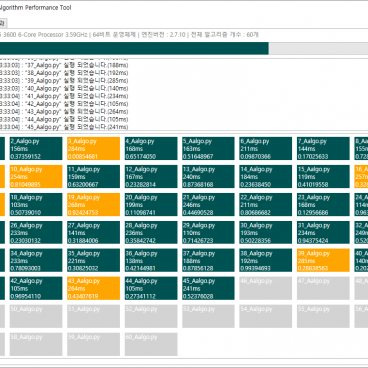Viewport: 368px width, 368px height.
Task: Click log entry "43_Aalgo.py" (264ms)
Action: [x=64, y=111]
